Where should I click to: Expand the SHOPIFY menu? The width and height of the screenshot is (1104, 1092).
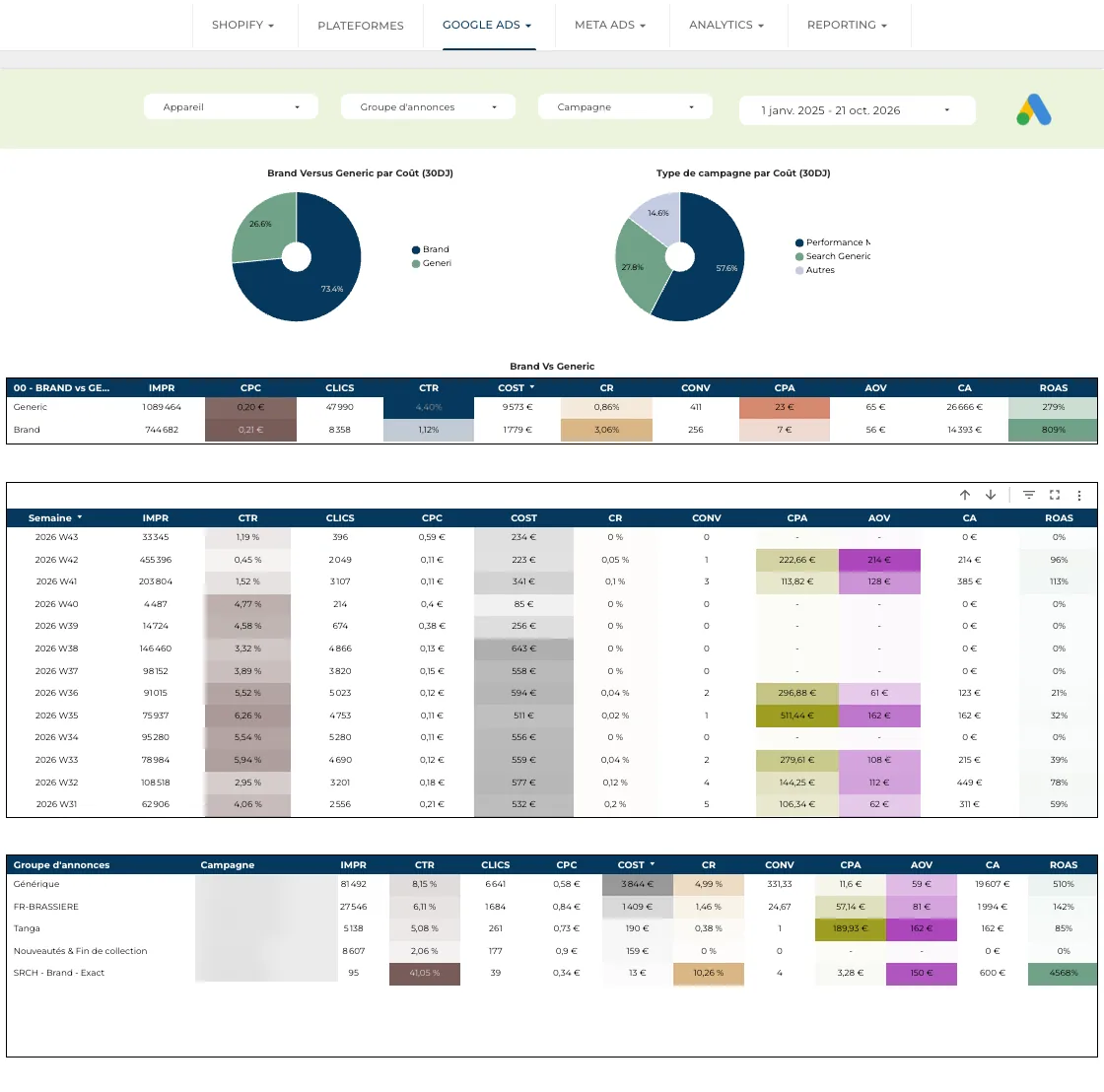[242, 26]
